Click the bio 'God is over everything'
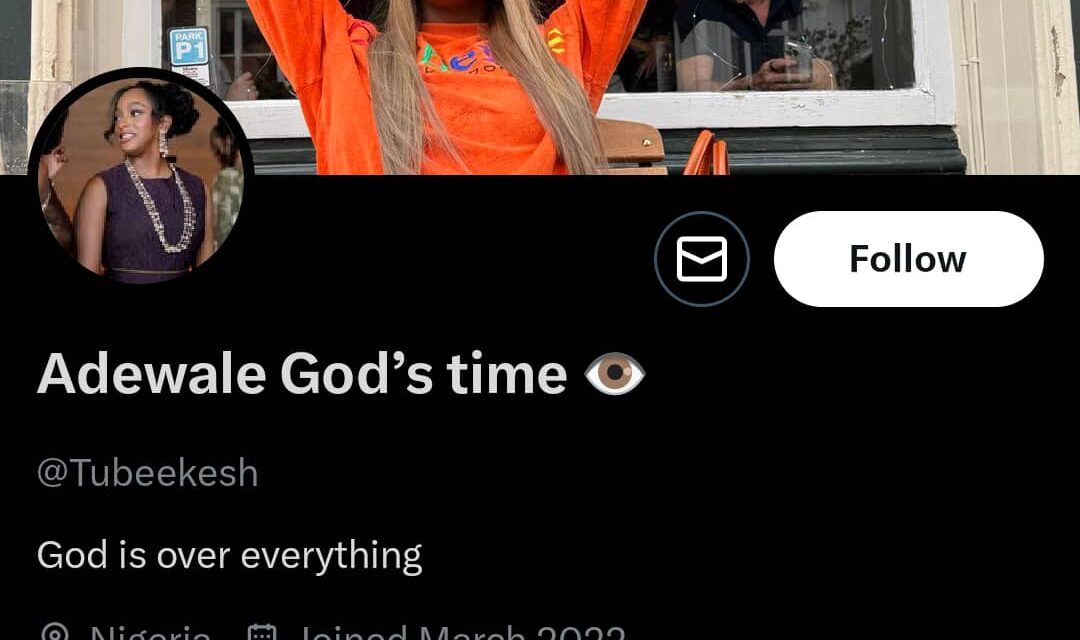This screenshot has height=640, width=1080. (x=229, y=555)
